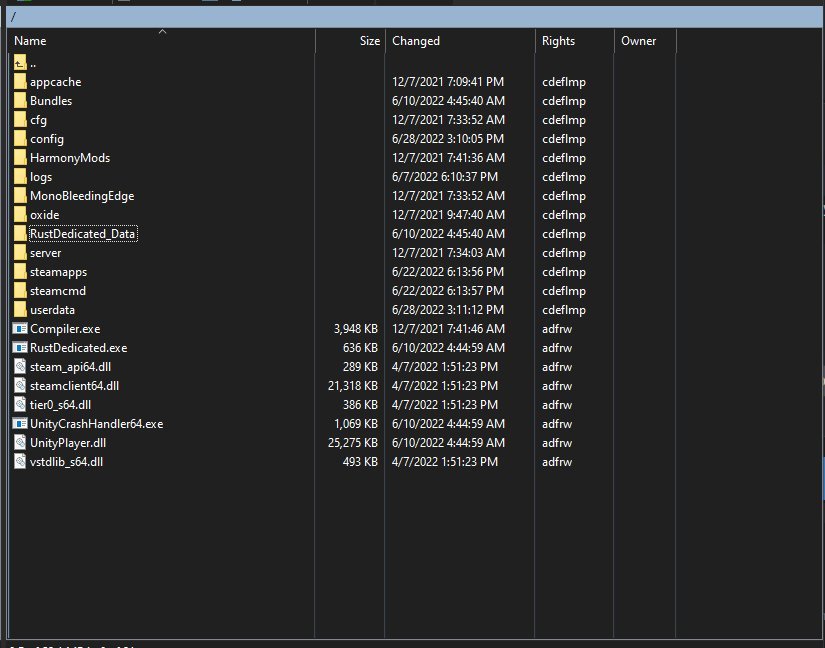Image resolution: width=825 pixels, height=648 pixels.
Task: Select the steamcmd folder icon
Action: tap(20, 291)
